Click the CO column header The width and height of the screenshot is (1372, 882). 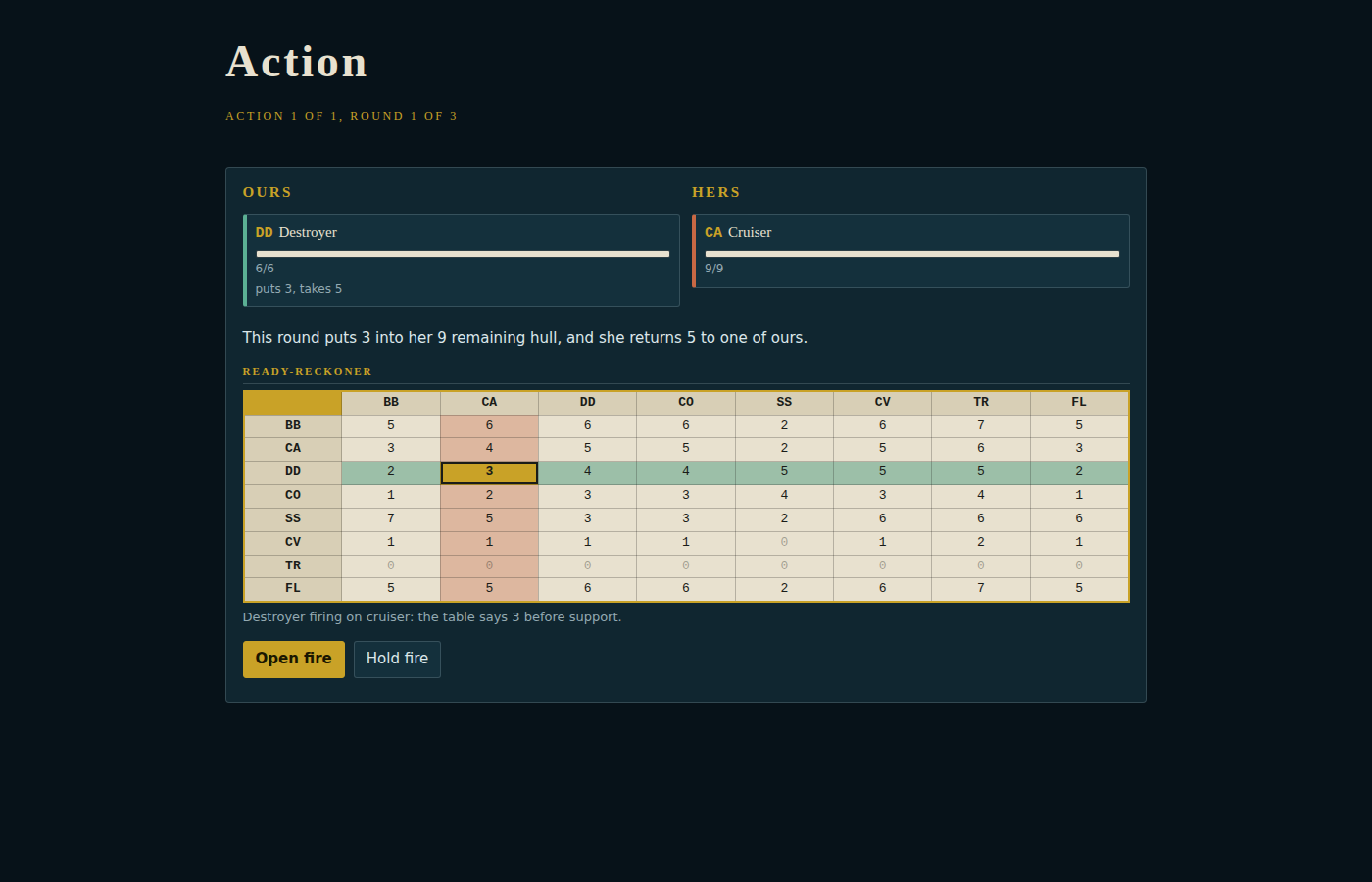pos(686,403)
